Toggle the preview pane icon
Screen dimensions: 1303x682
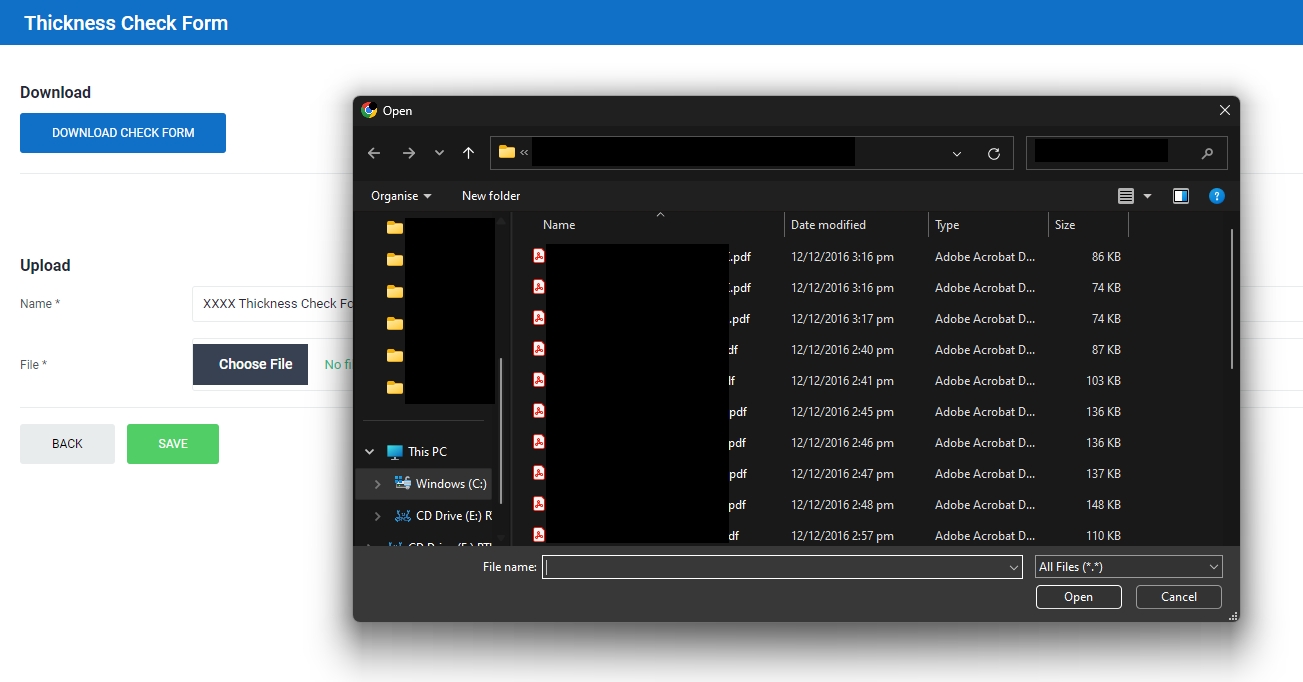coord(1181,196)
